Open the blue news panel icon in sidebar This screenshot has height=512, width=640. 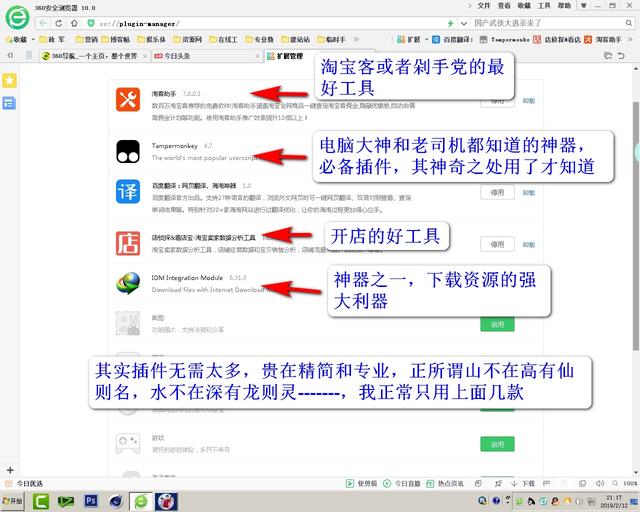pos(9,103)
